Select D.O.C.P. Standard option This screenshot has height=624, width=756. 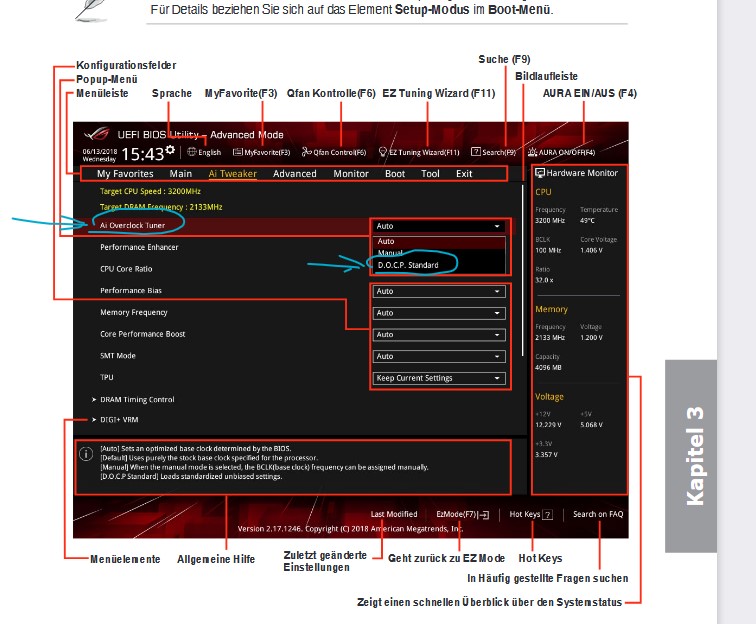pyautogui.click(x=438, y=265)
